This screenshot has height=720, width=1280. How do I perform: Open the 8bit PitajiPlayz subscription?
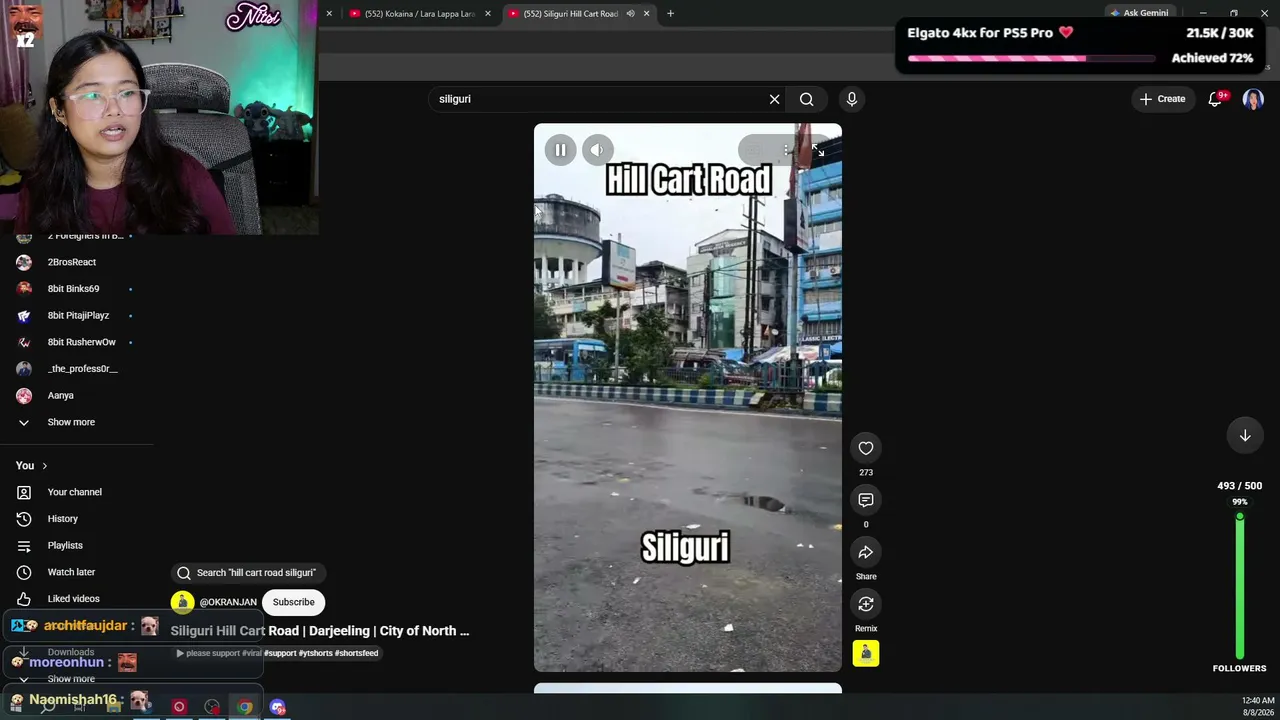click(78, 316)
